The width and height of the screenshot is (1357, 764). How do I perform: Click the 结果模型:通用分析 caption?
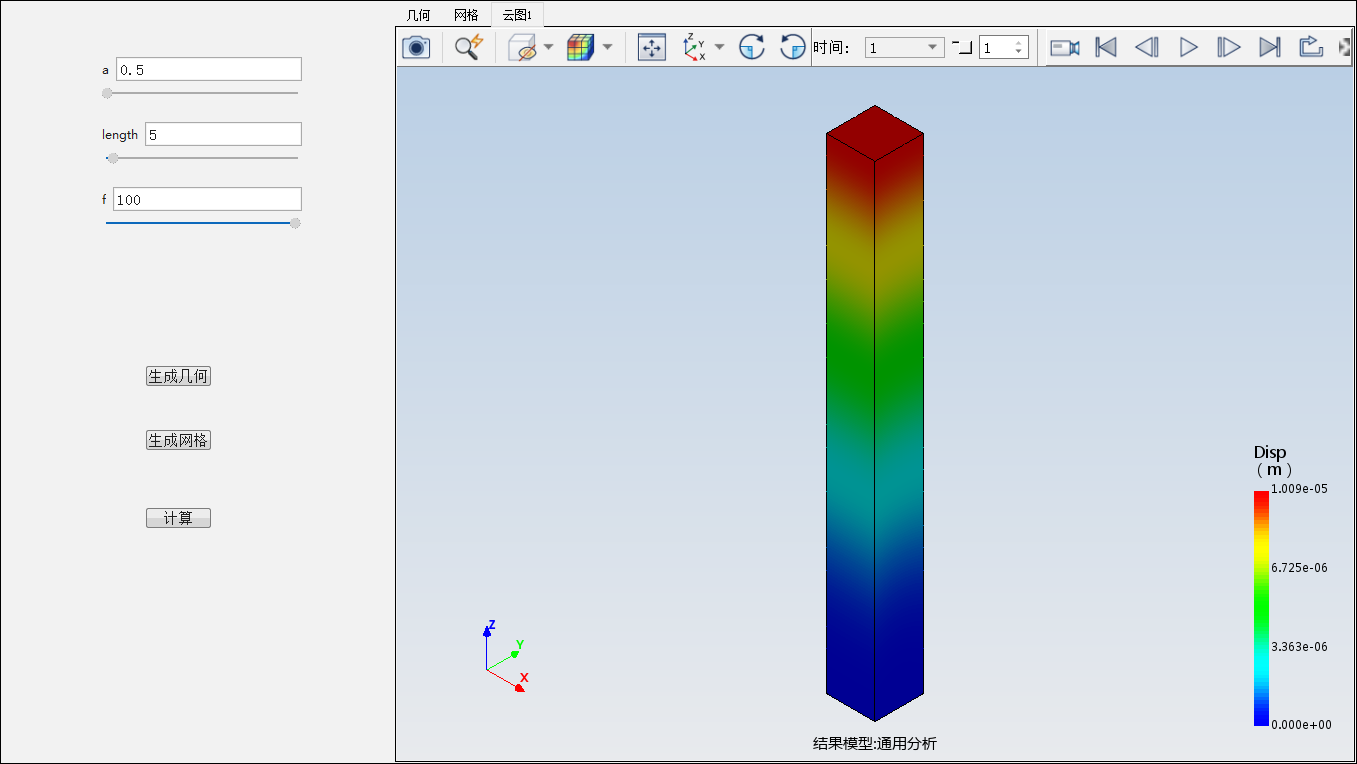click(875, 743)
